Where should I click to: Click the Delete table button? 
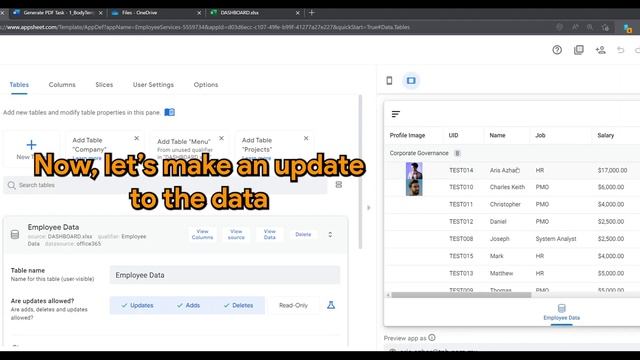303,234
